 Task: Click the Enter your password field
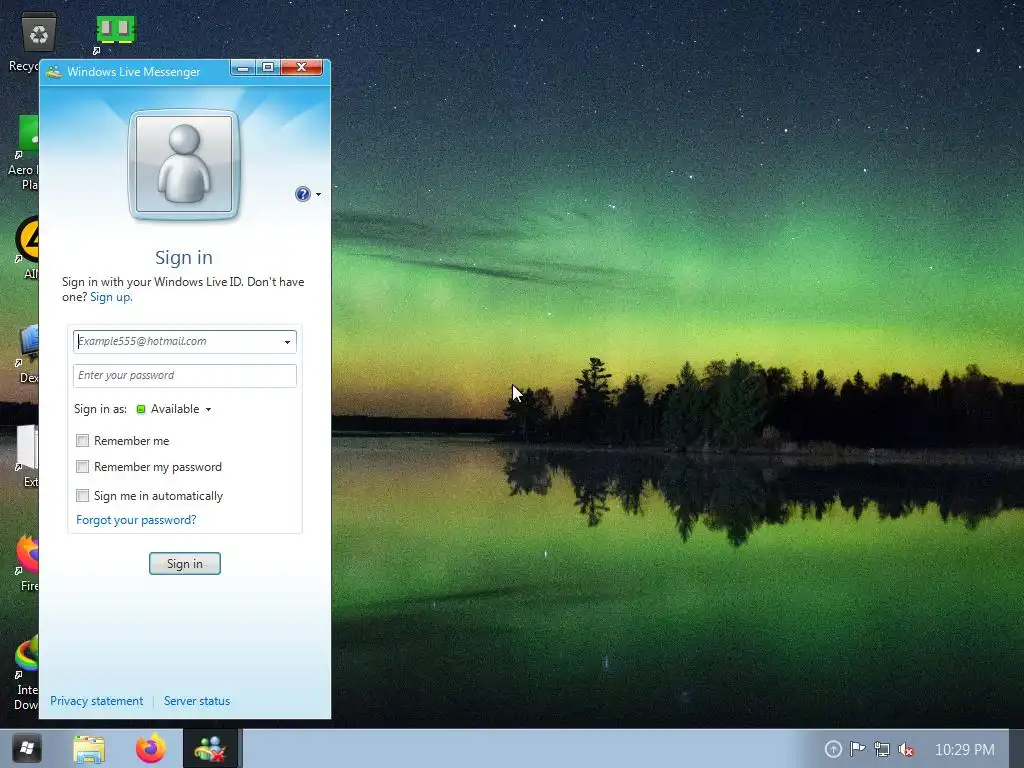(185, 376)
